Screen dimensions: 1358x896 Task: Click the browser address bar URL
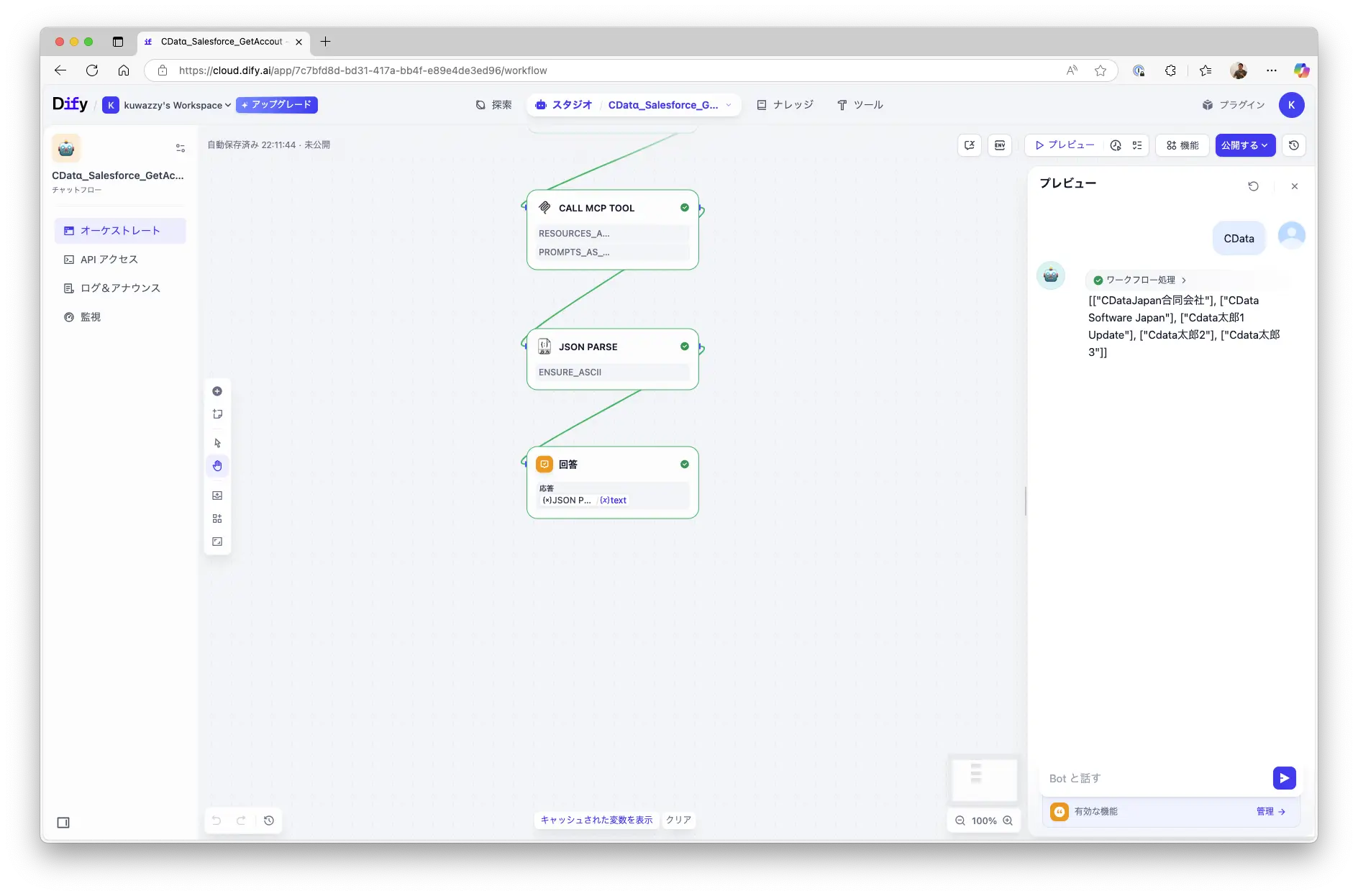(x=363, y=70)
